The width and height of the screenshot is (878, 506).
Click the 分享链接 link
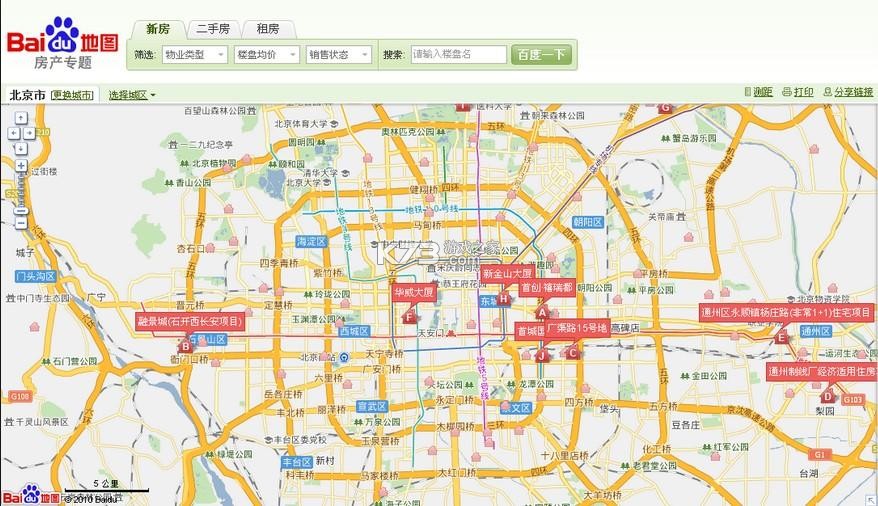point(853,92)
